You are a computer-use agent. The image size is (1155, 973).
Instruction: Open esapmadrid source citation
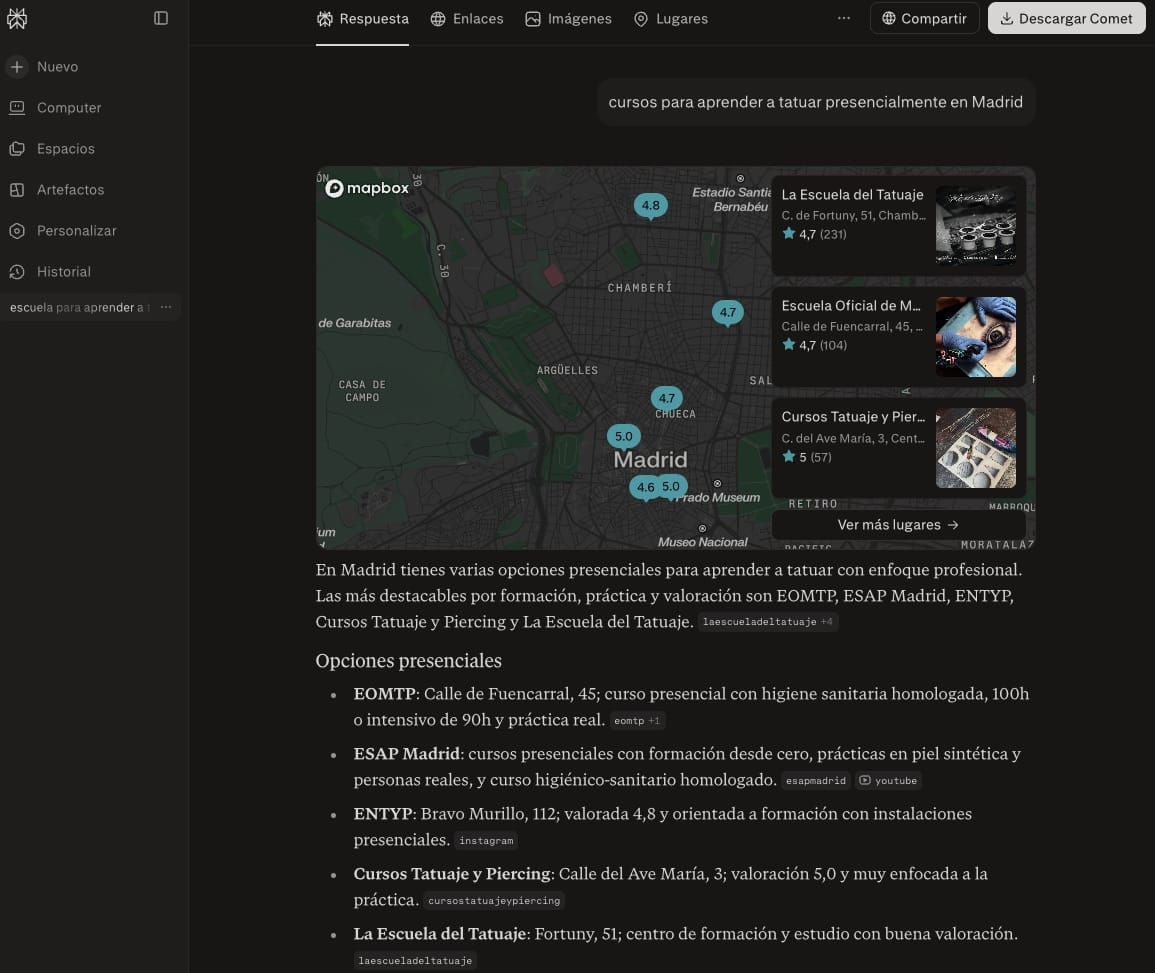coord(815,781)
